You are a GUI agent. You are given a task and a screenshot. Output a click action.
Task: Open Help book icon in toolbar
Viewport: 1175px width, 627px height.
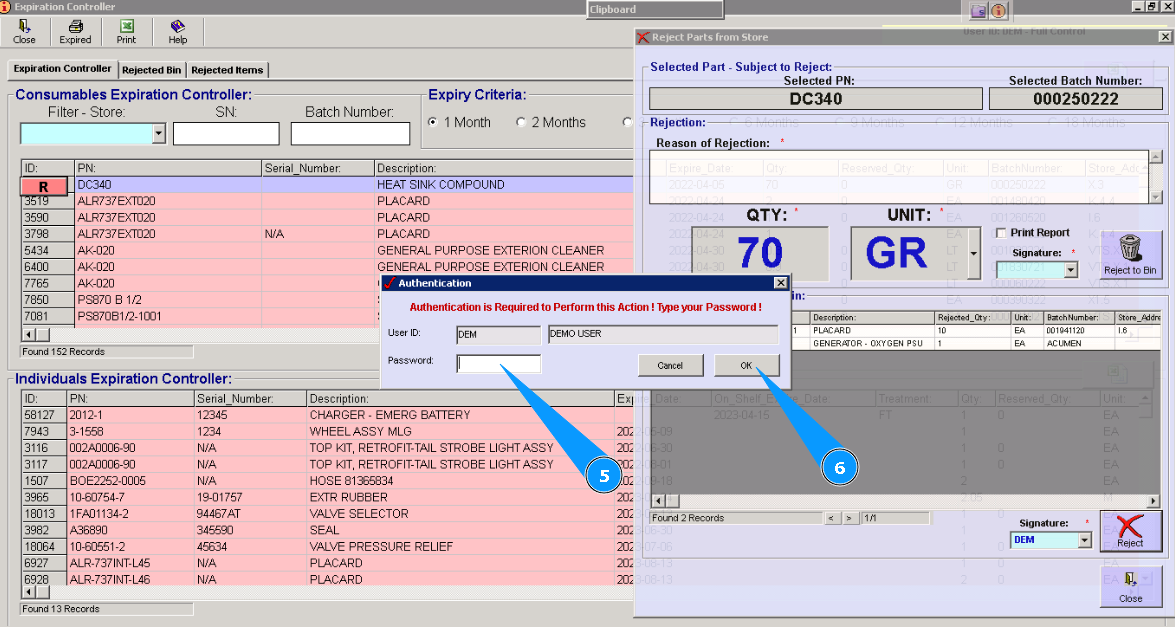(177, 27)
